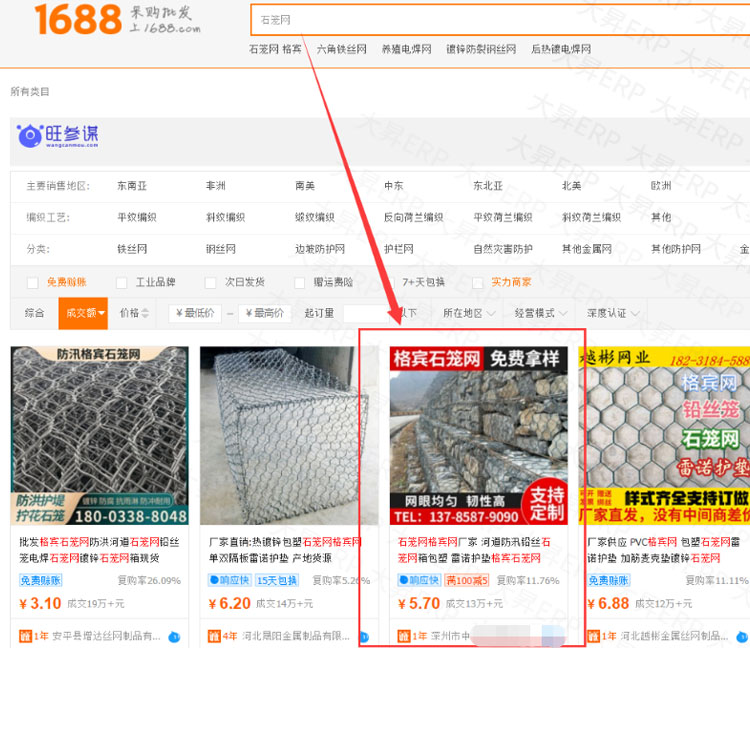Image resolution: width=750 pixels, height=750 pixels.
Task: Click the 免费赊账 tag on the ¥3.10 listing
Action: (x=40, y=580)
